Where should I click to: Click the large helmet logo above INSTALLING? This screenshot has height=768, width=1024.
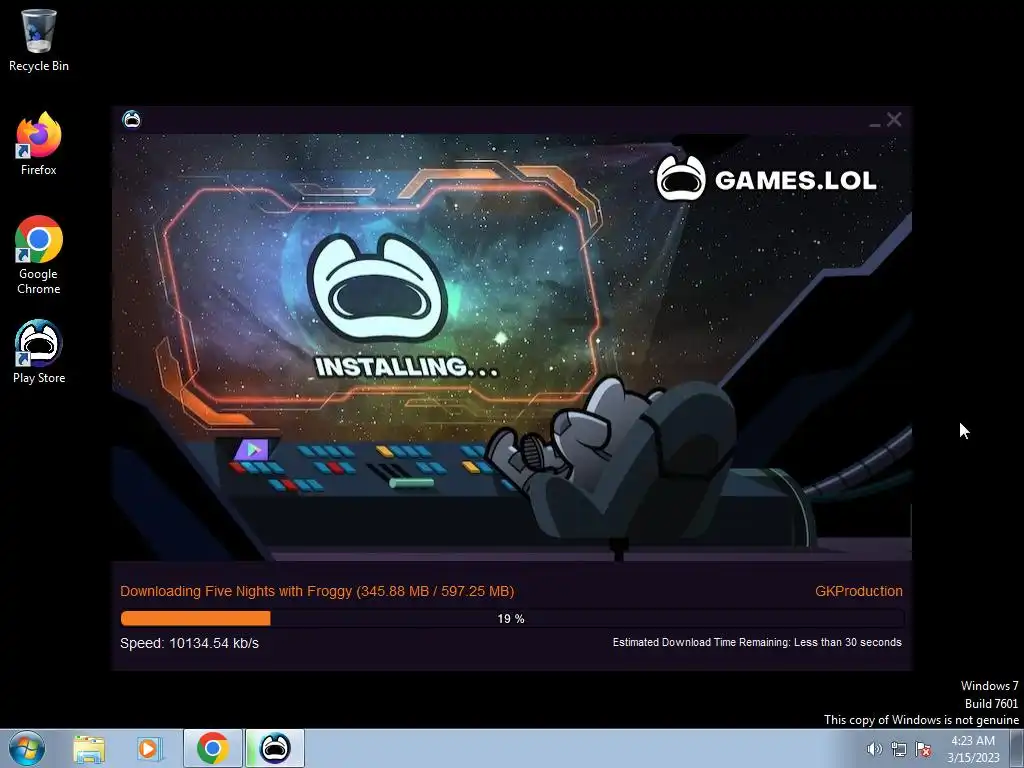377,287
